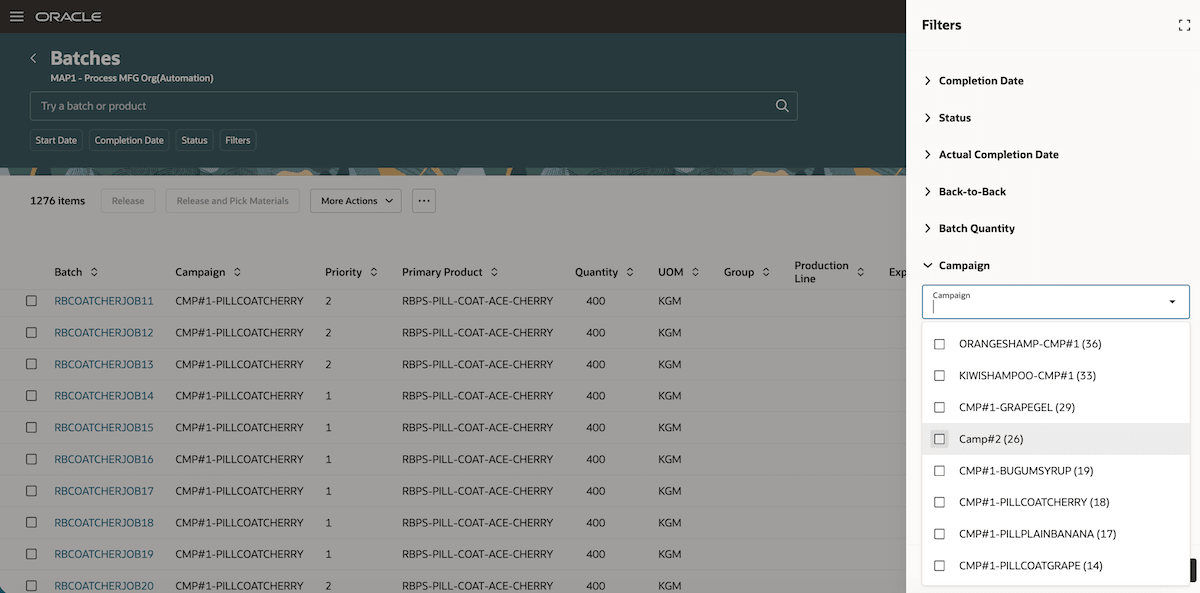Sort by the Production Line column
Screen dimensions: 1200x593
point(860,272)
